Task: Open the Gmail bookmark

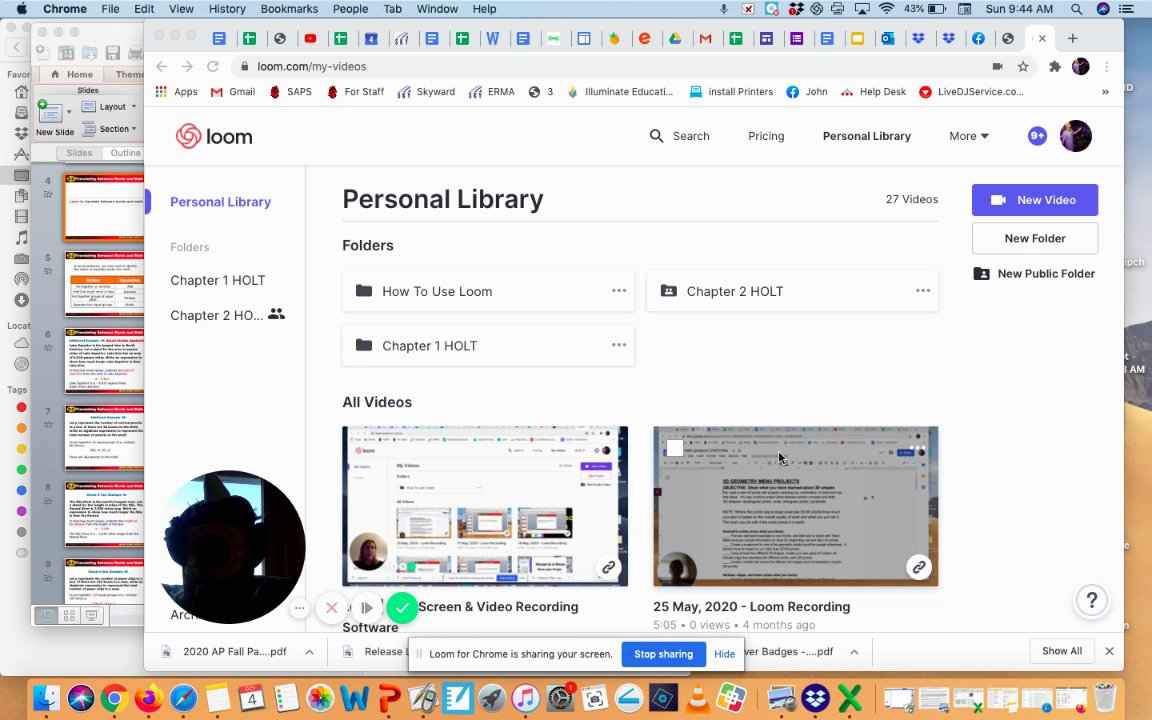Action: pyautogui.click(x=233, y=92)
